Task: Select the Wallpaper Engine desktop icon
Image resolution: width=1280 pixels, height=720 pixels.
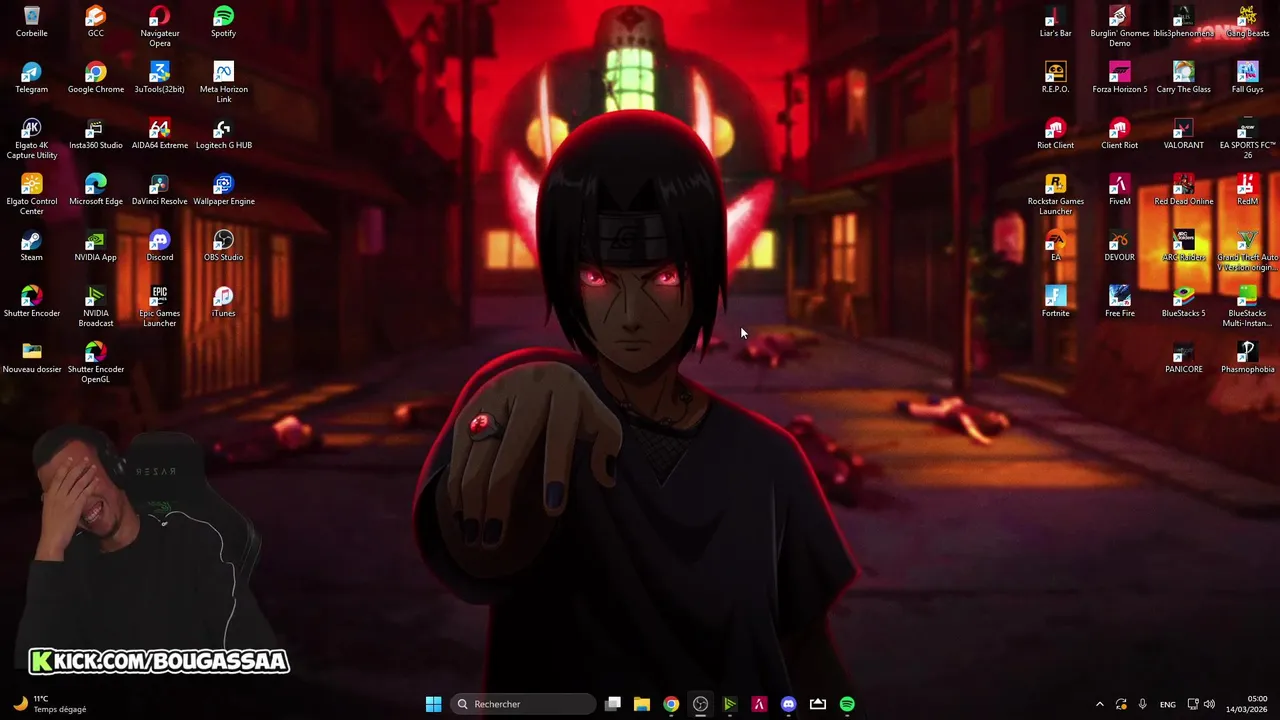Action: pos(224,190)
